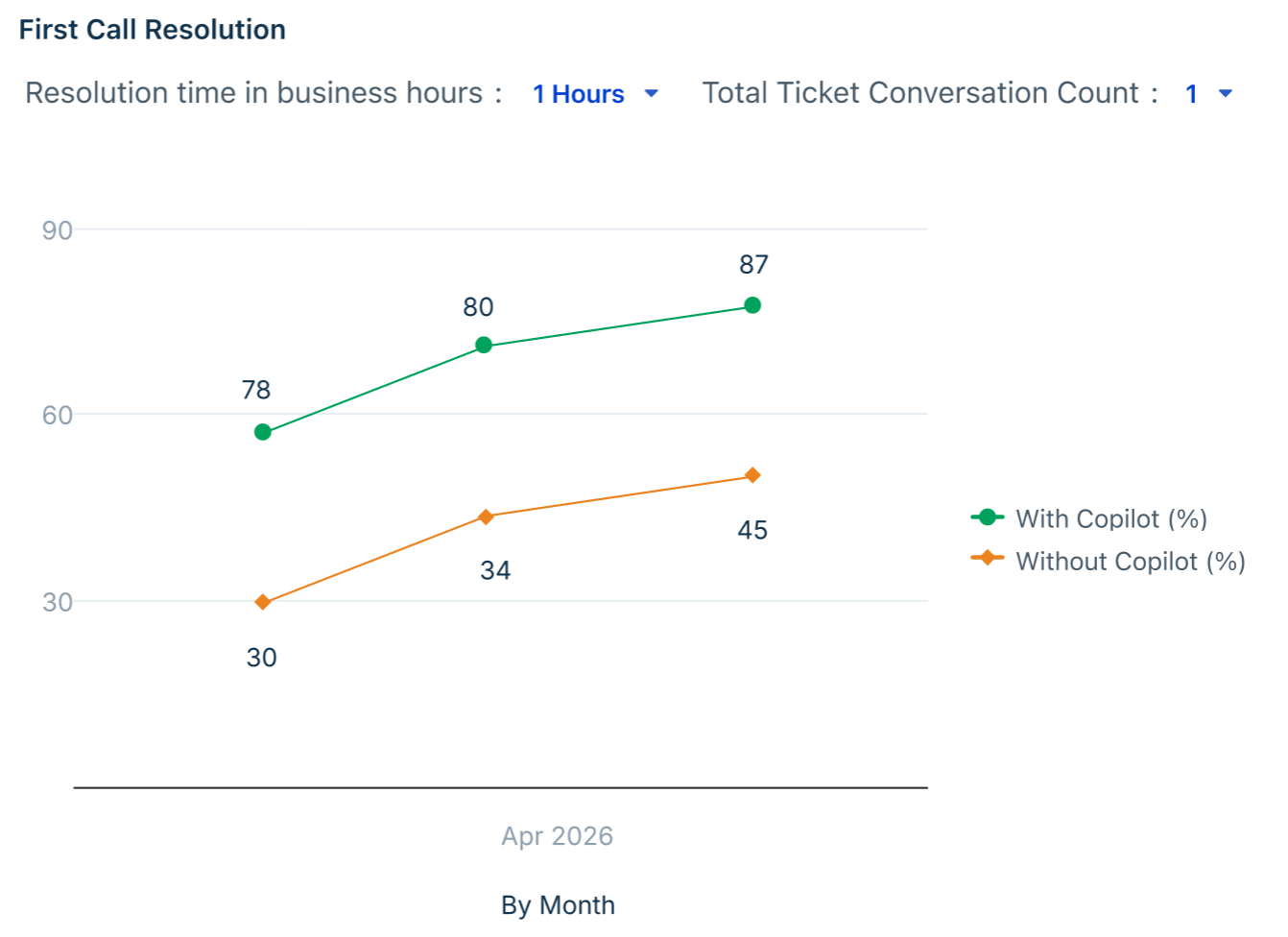1288x937 pixels.
Task: Select the orange diamond point labeled 30
Action: tap(263, 603)
